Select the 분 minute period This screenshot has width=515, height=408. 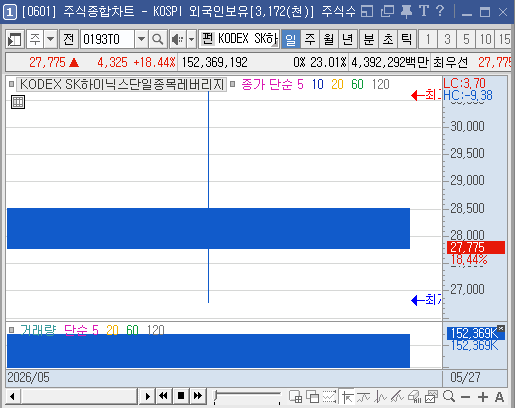tap(369, 39)
